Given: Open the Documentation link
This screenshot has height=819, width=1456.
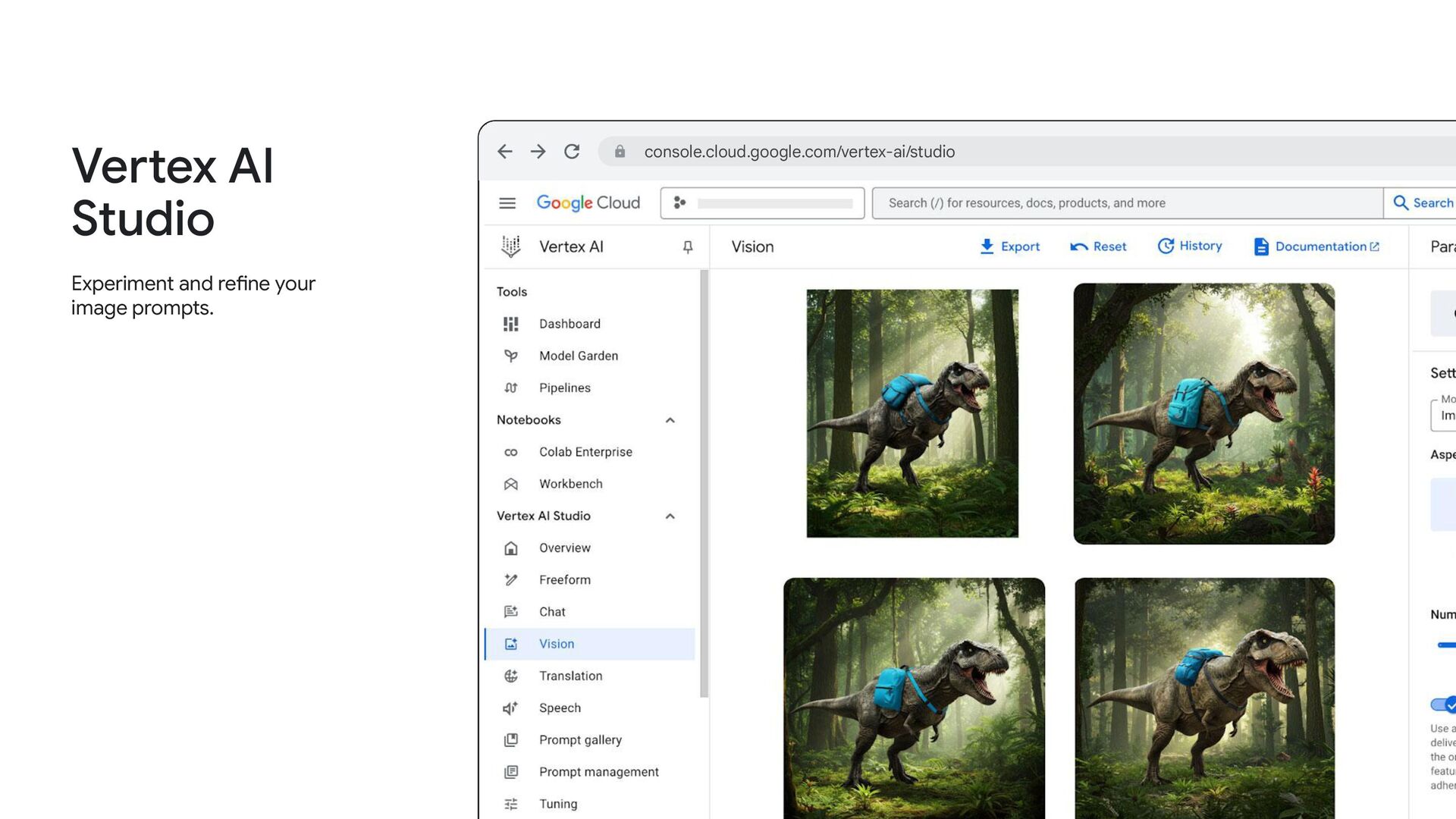Looking at the screenshot, I should (1317, 246).
